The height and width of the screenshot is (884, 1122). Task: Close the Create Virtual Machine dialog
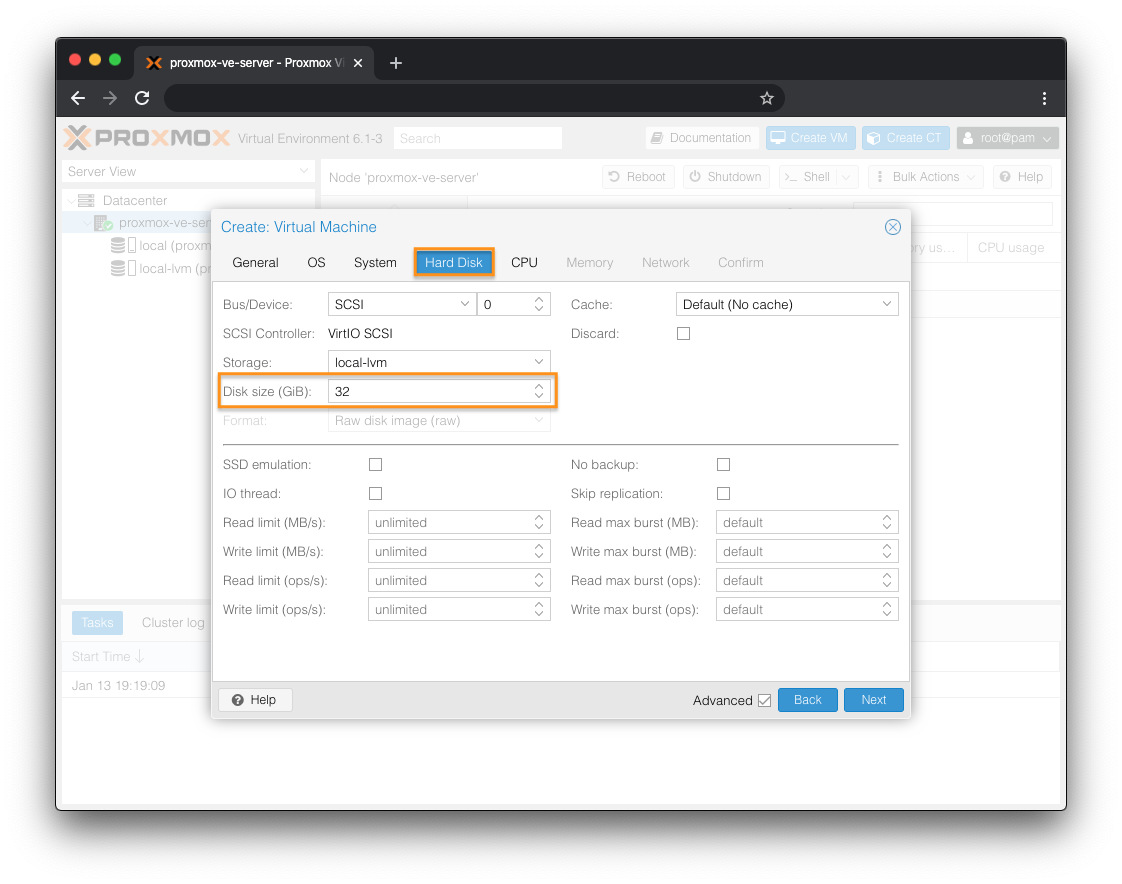tap(892, 227)
